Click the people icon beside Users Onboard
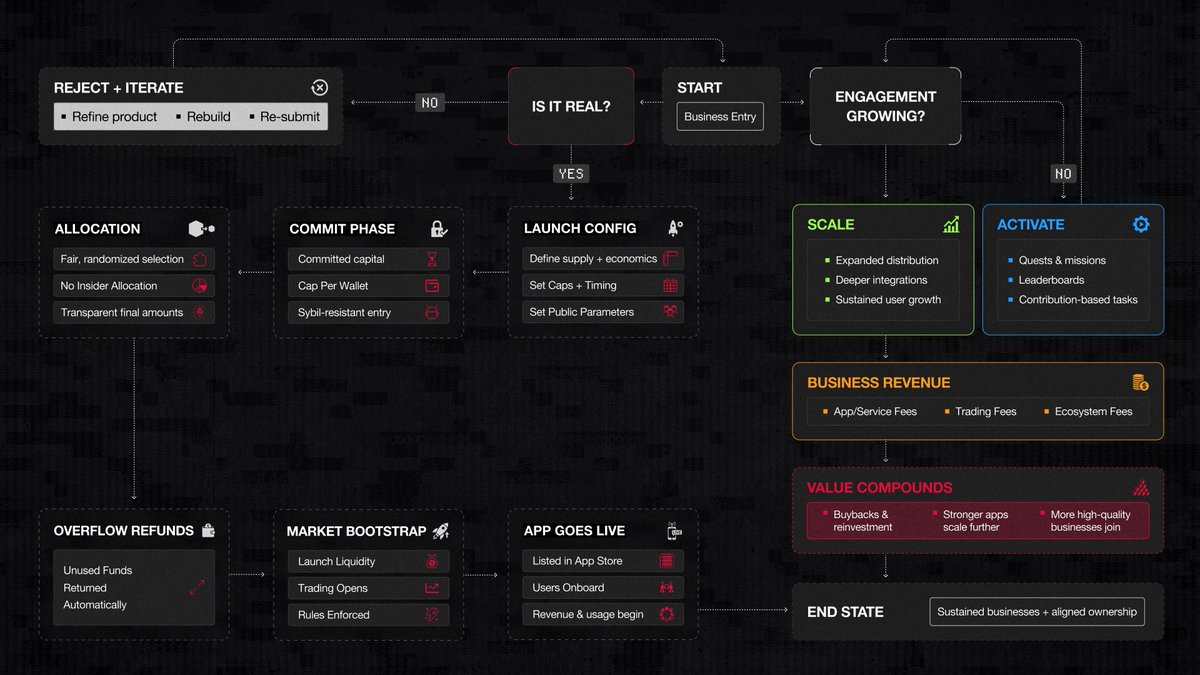The image size is (1200, 675). [667, 588]
